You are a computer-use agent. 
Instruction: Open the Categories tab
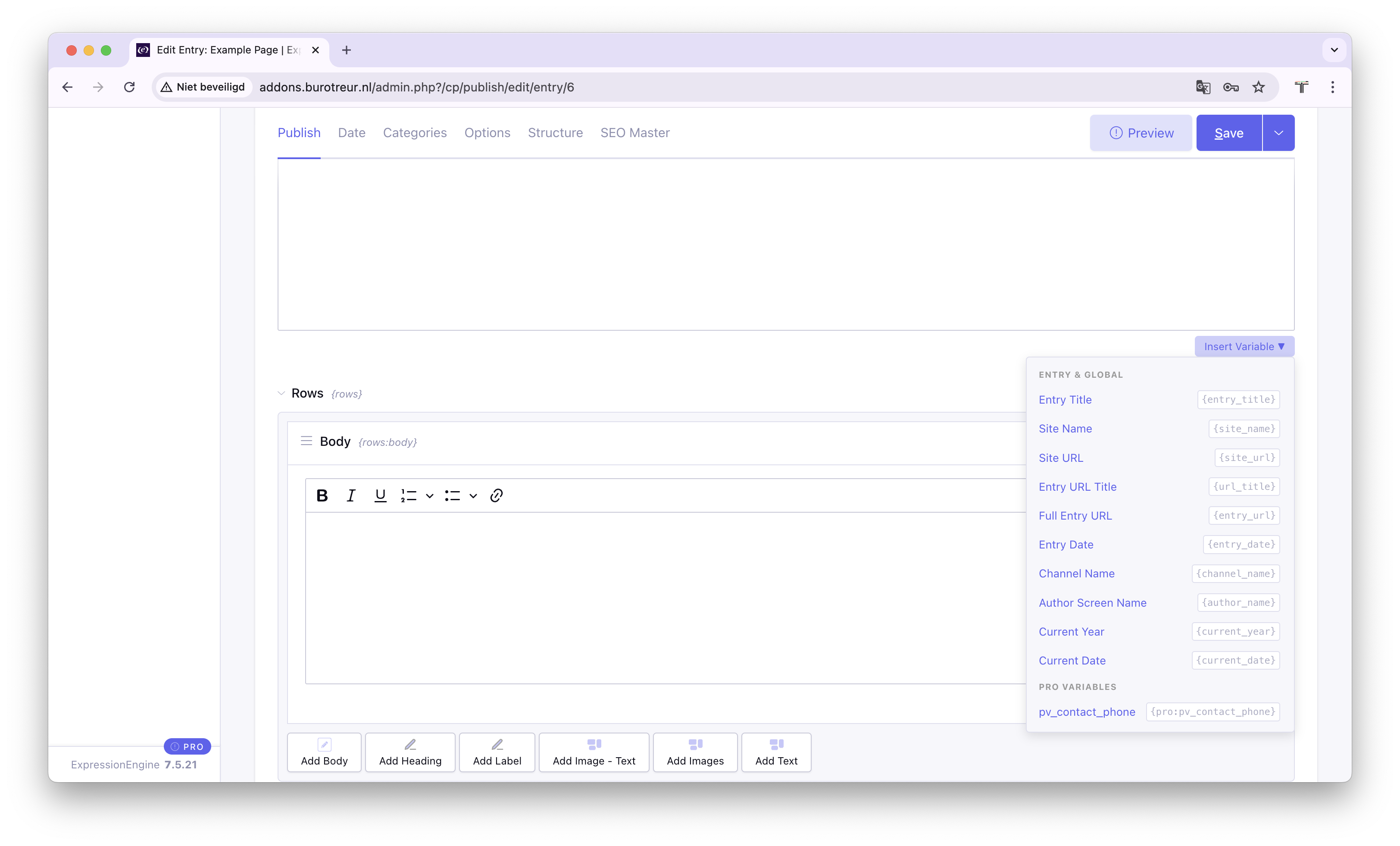click(x=415, y=133)
